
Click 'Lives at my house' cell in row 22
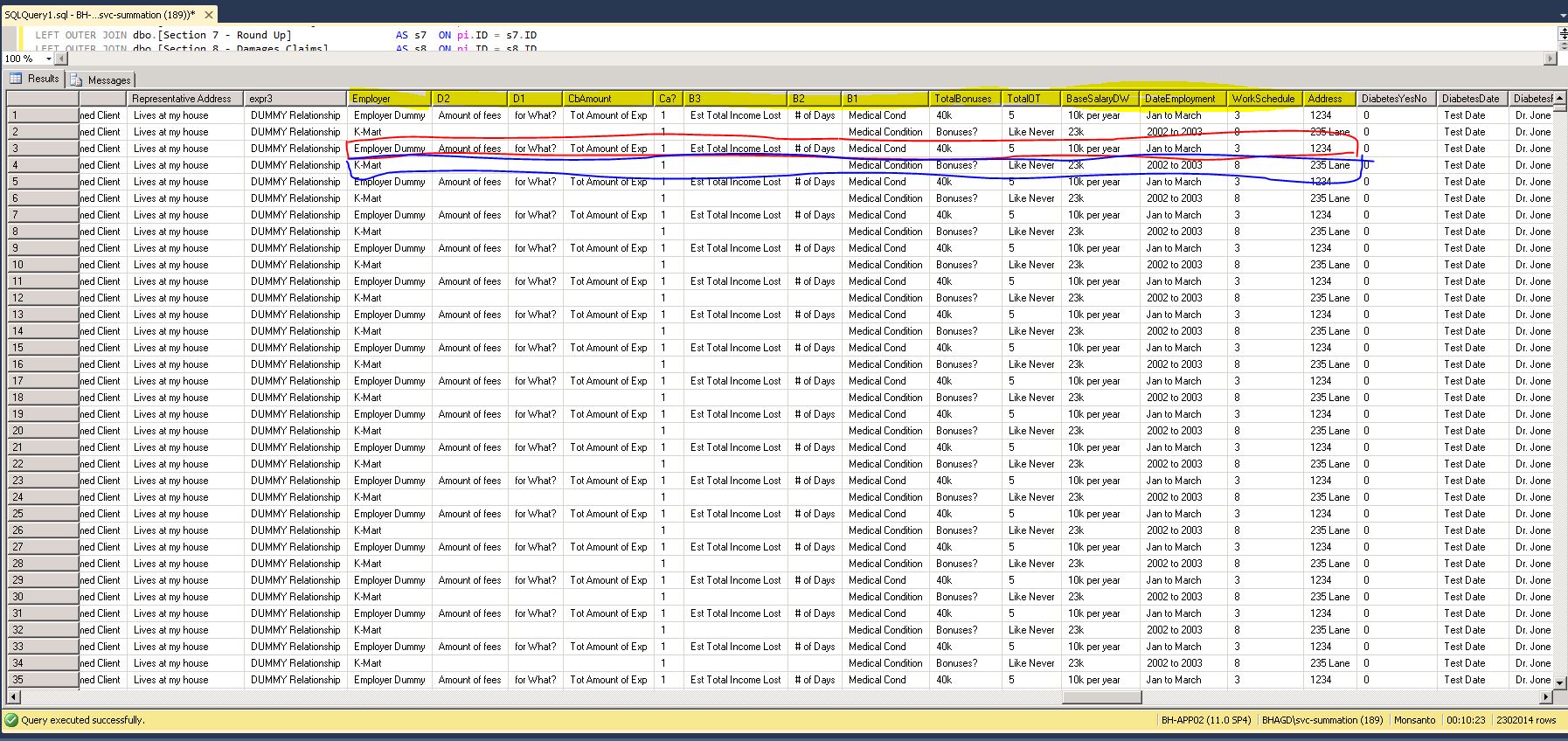coord(184,464)
